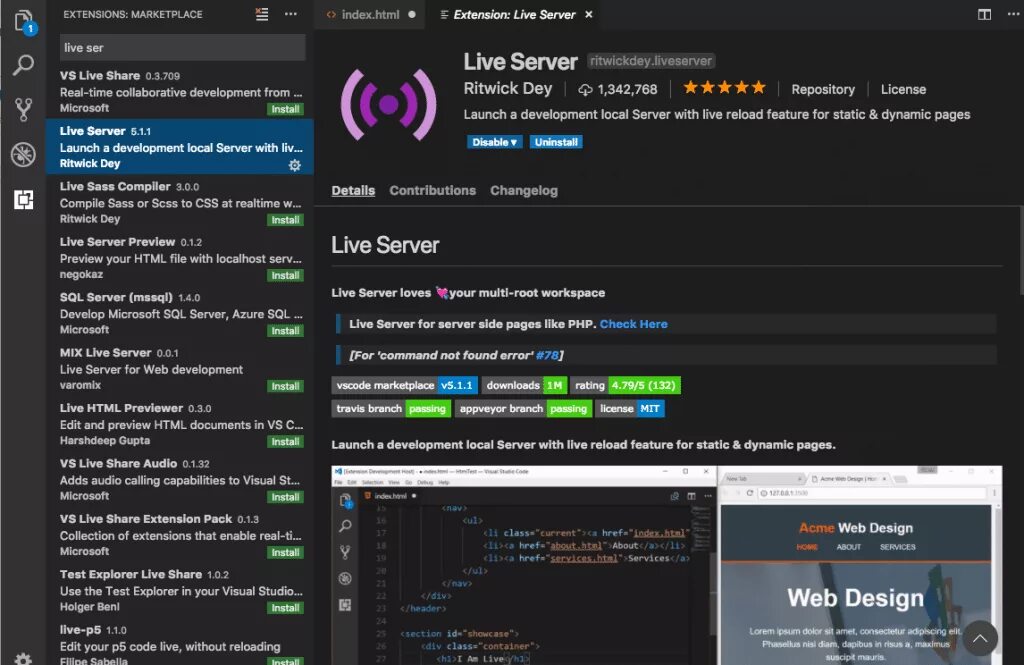This screenshot has height=665, width=1024.
Task: Select Live Sass Compiler in the results
Action: coord(180,203)
